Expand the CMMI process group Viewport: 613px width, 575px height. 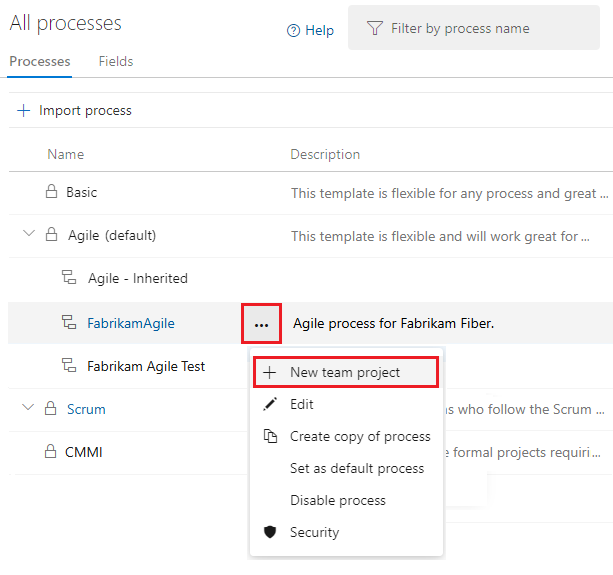pyautogui.click(x=28, y=452)
